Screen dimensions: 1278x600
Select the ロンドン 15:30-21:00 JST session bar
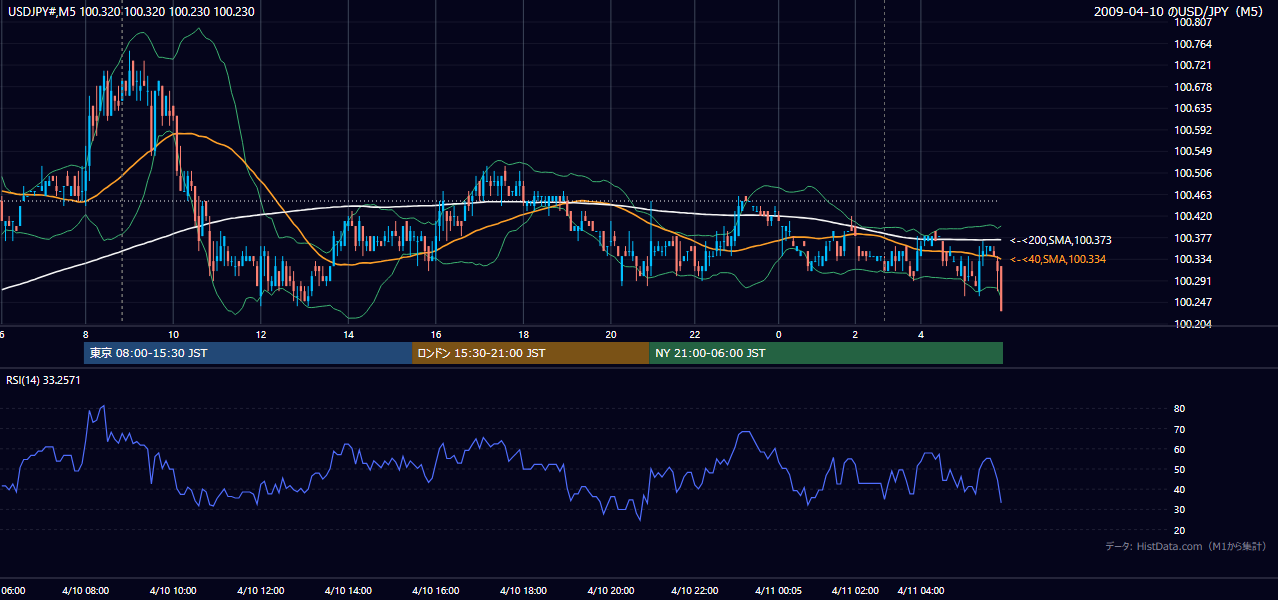tap(530, 353)
